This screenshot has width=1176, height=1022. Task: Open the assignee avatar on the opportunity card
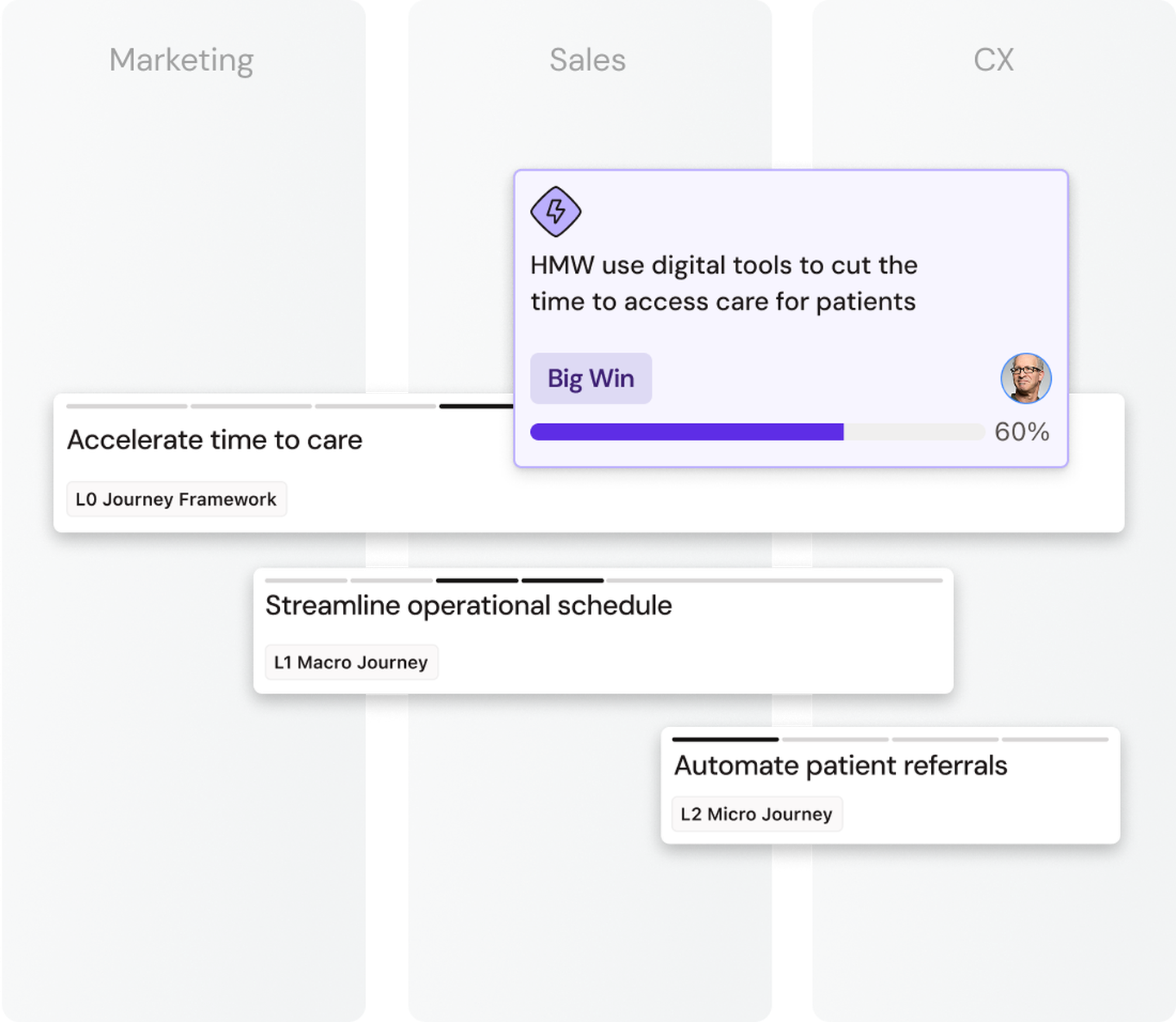1027,378
